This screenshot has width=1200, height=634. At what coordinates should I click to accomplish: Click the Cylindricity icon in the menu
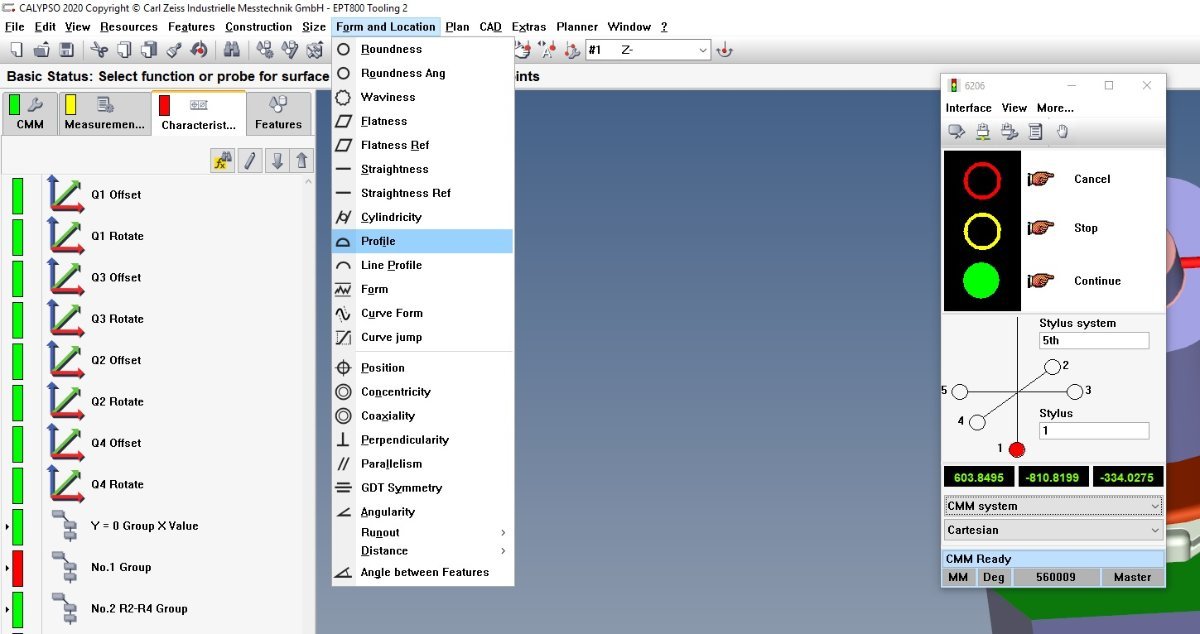tap(343, 217)
